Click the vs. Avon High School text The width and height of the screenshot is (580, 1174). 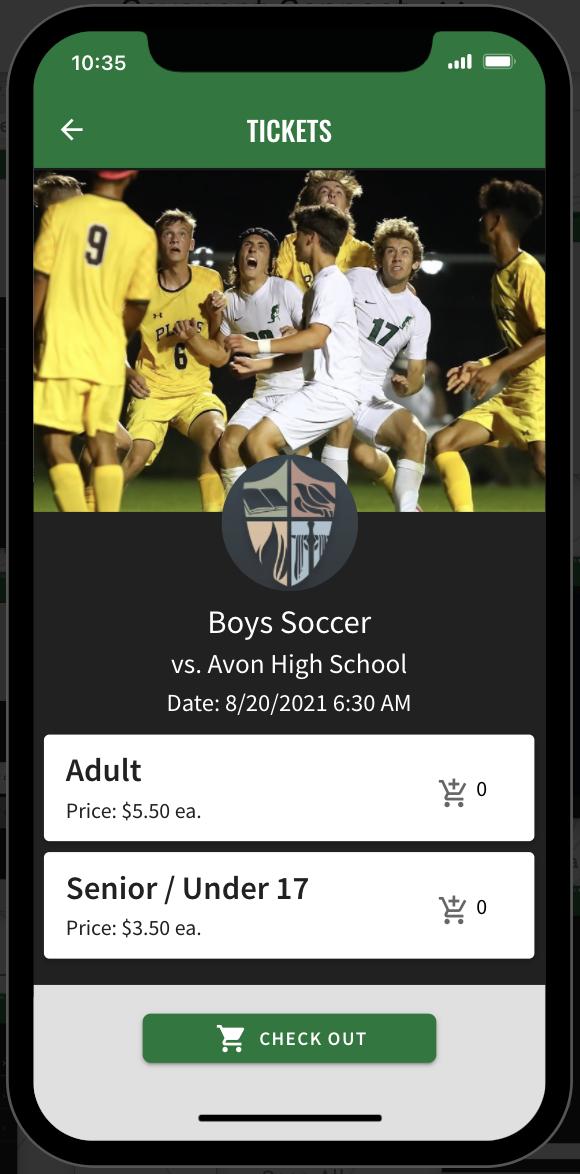click(289, 664)
